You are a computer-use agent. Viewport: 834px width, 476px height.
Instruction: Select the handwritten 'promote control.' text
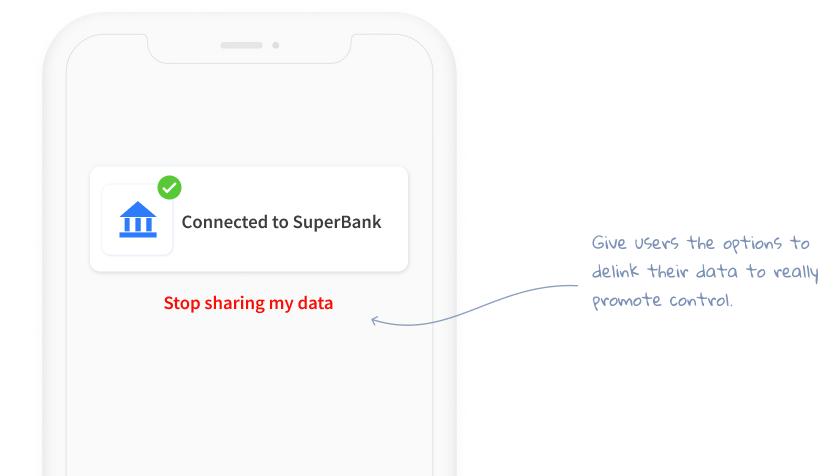(x=662, y=300)
